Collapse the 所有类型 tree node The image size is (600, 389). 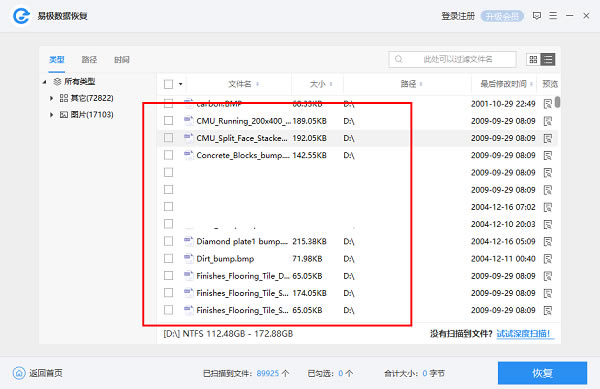click(x=45, y=82)
